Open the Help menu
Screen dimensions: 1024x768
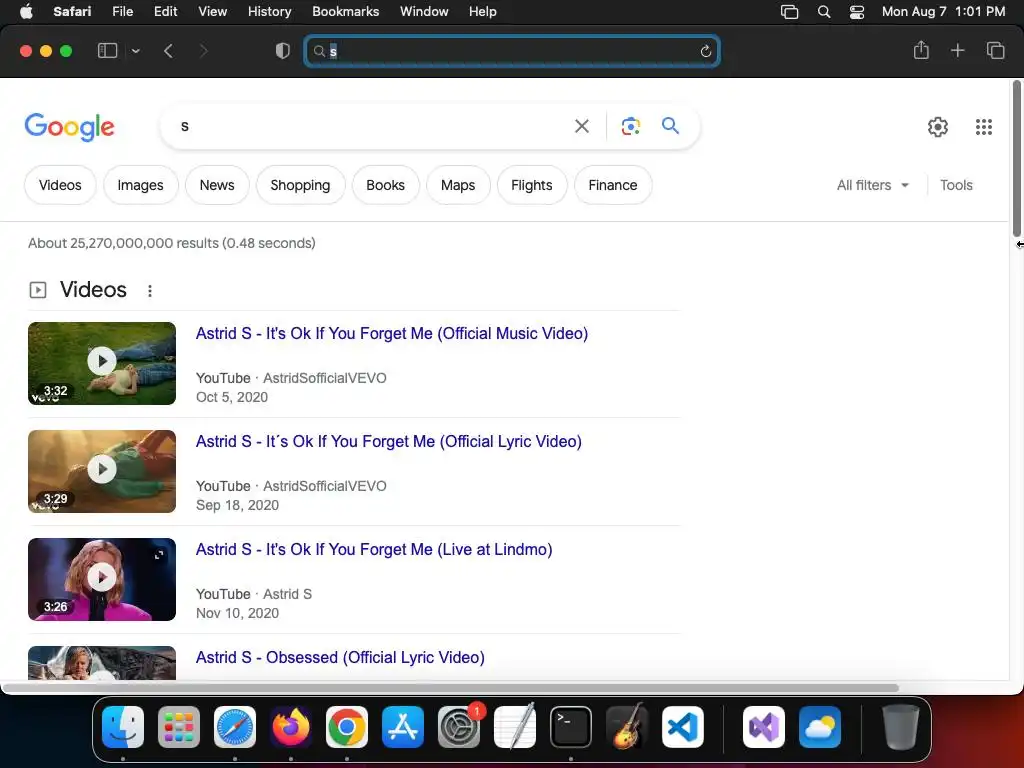[x=483, y=12]
